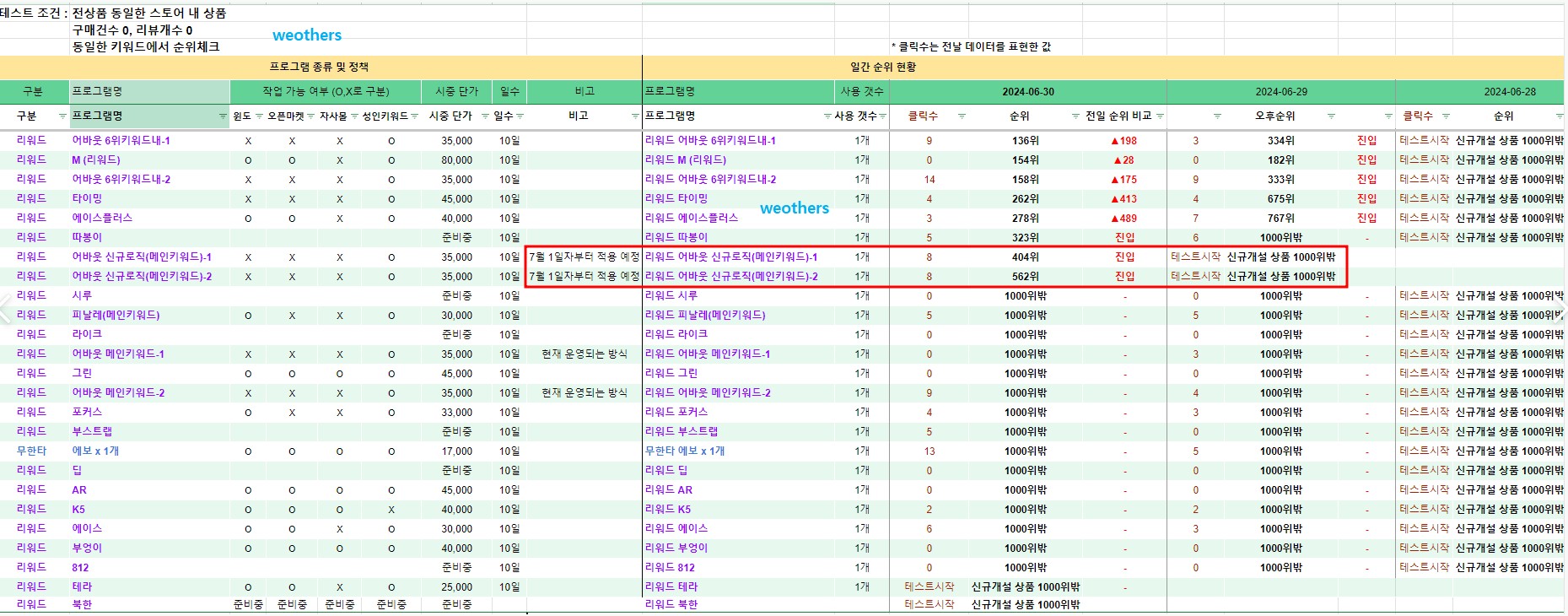Click the 334위 afternoon rank cell
This screenshot has width=1568, height=616.
coord(1280,141)
